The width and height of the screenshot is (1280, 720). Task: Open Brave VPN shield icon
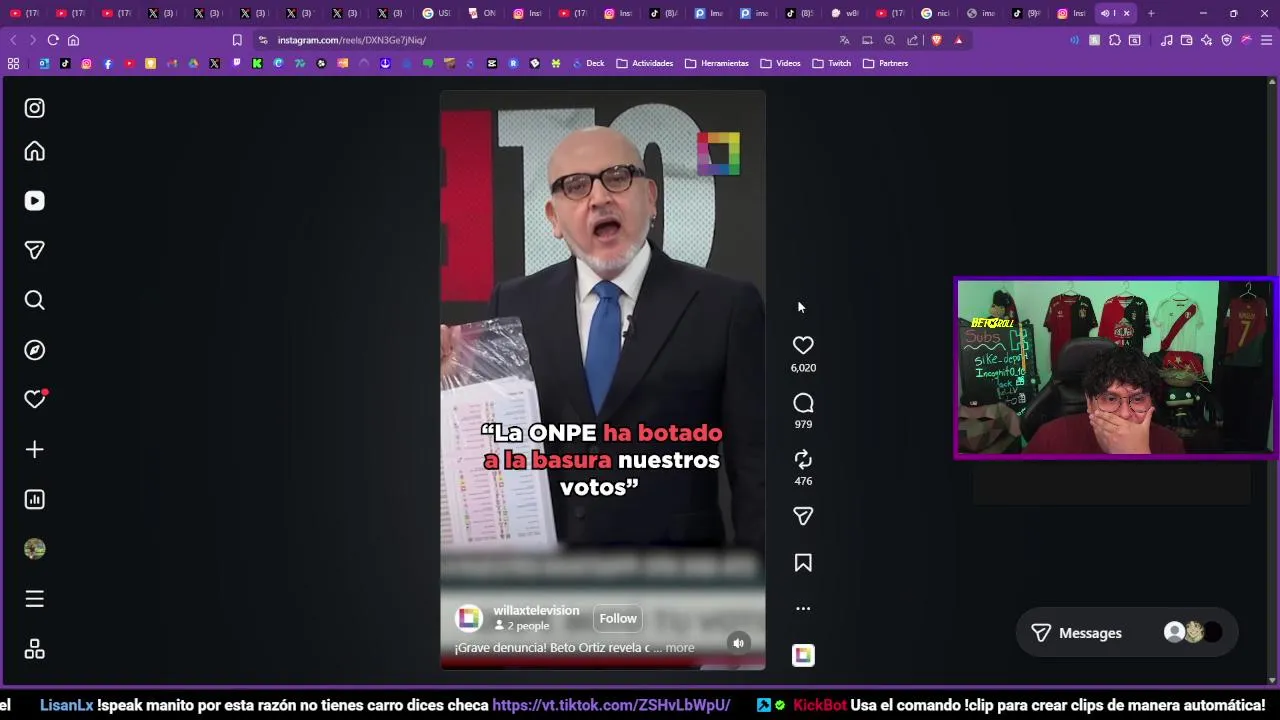coord(1227,40)
